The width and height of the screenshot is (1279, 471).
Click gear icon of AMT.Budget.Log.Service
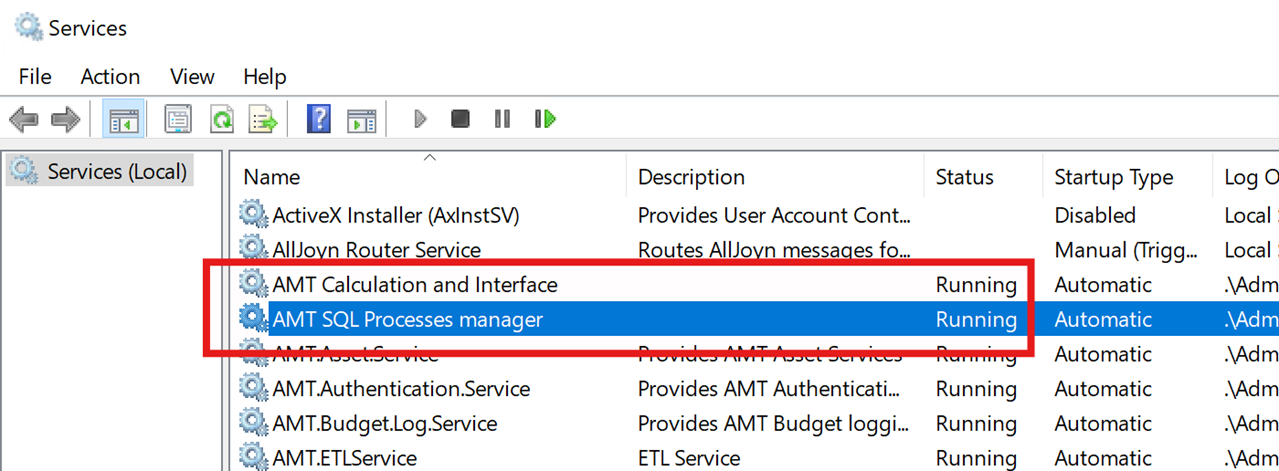pyautogui.click(x=253, y=422)
